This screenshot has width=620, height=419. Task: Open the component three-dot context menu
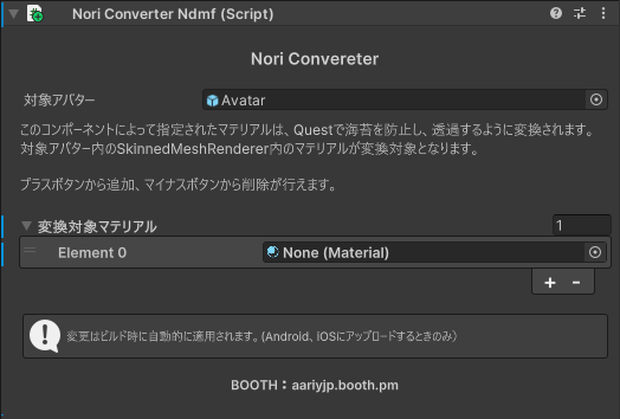[603, 13]
